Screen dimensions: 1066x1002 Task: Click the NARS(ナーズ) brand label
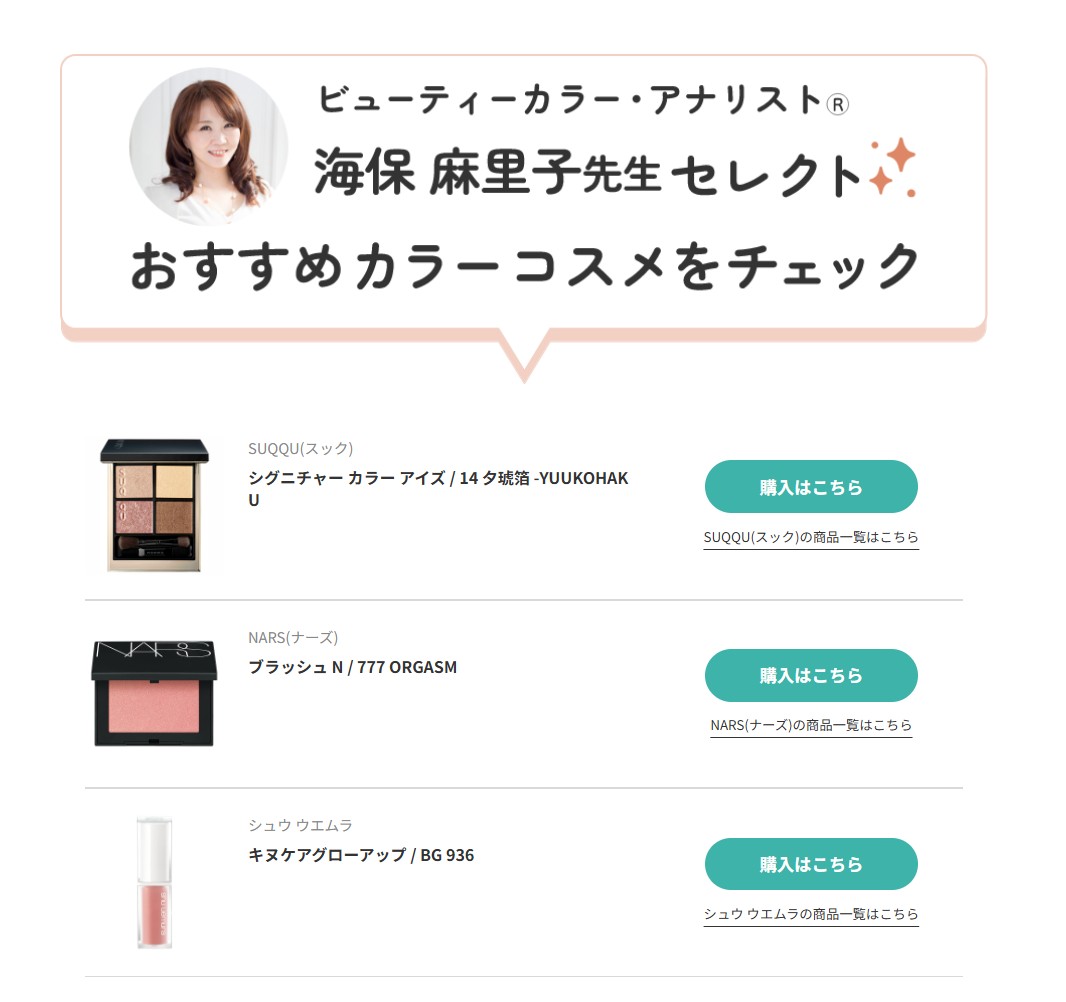click(x=293, y=638)
